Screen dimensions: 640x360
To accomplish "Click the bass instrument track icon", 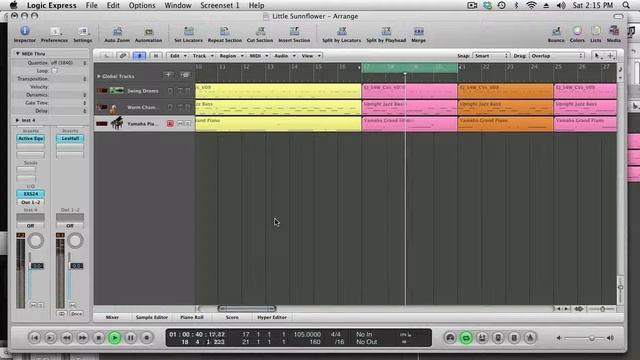I will 113,107.
